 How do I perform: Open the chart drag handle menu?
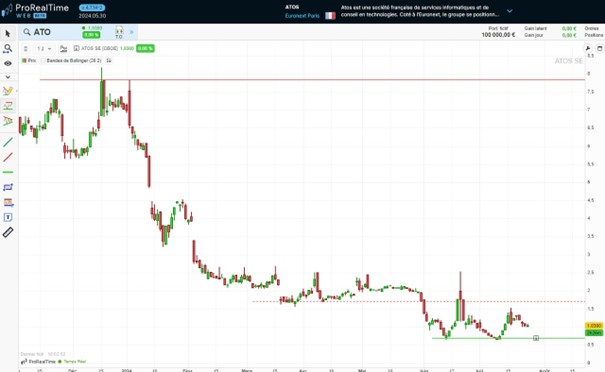tap(25, 49)
